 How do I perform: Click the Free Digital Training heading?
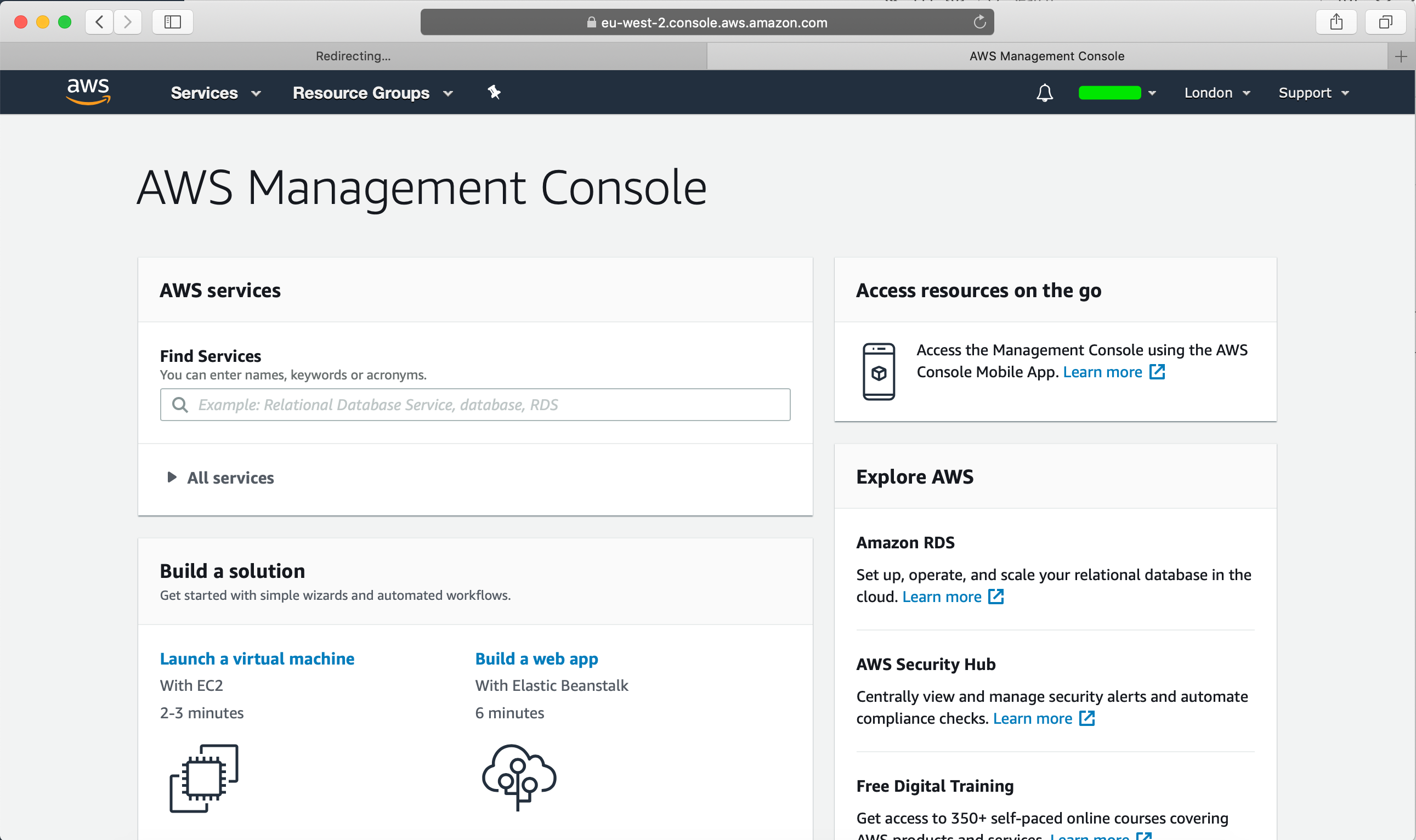pyautogui.click(x=934, y=786)
